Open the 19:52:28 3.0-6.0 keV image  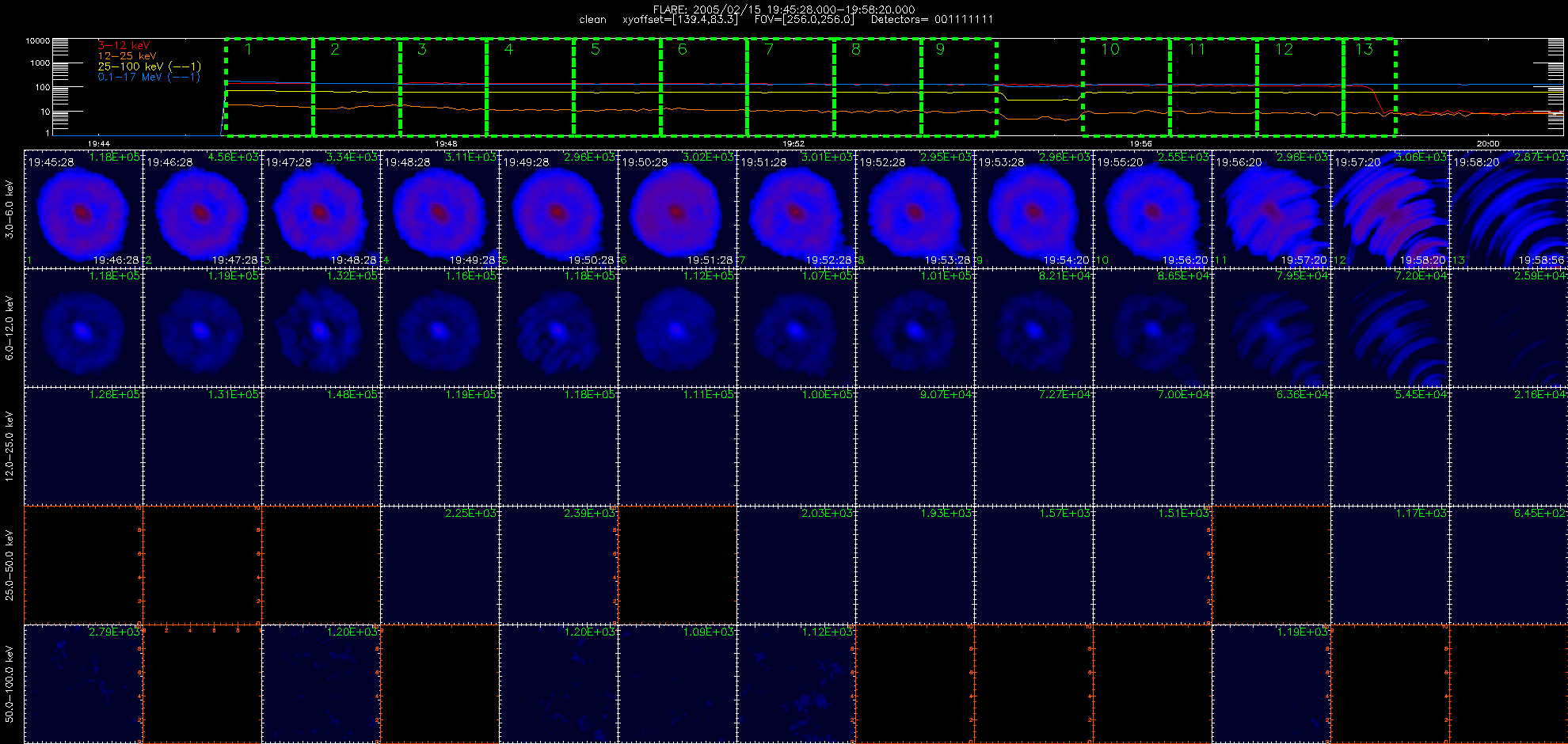[915, 209]
